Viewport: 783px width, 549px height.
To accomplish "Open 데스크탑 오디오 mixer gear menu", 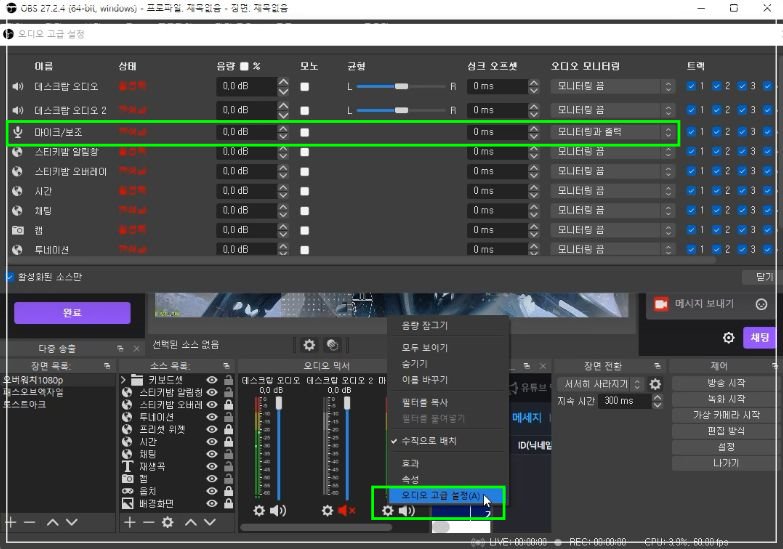I will pyautogui.click(x=259, y=511).
